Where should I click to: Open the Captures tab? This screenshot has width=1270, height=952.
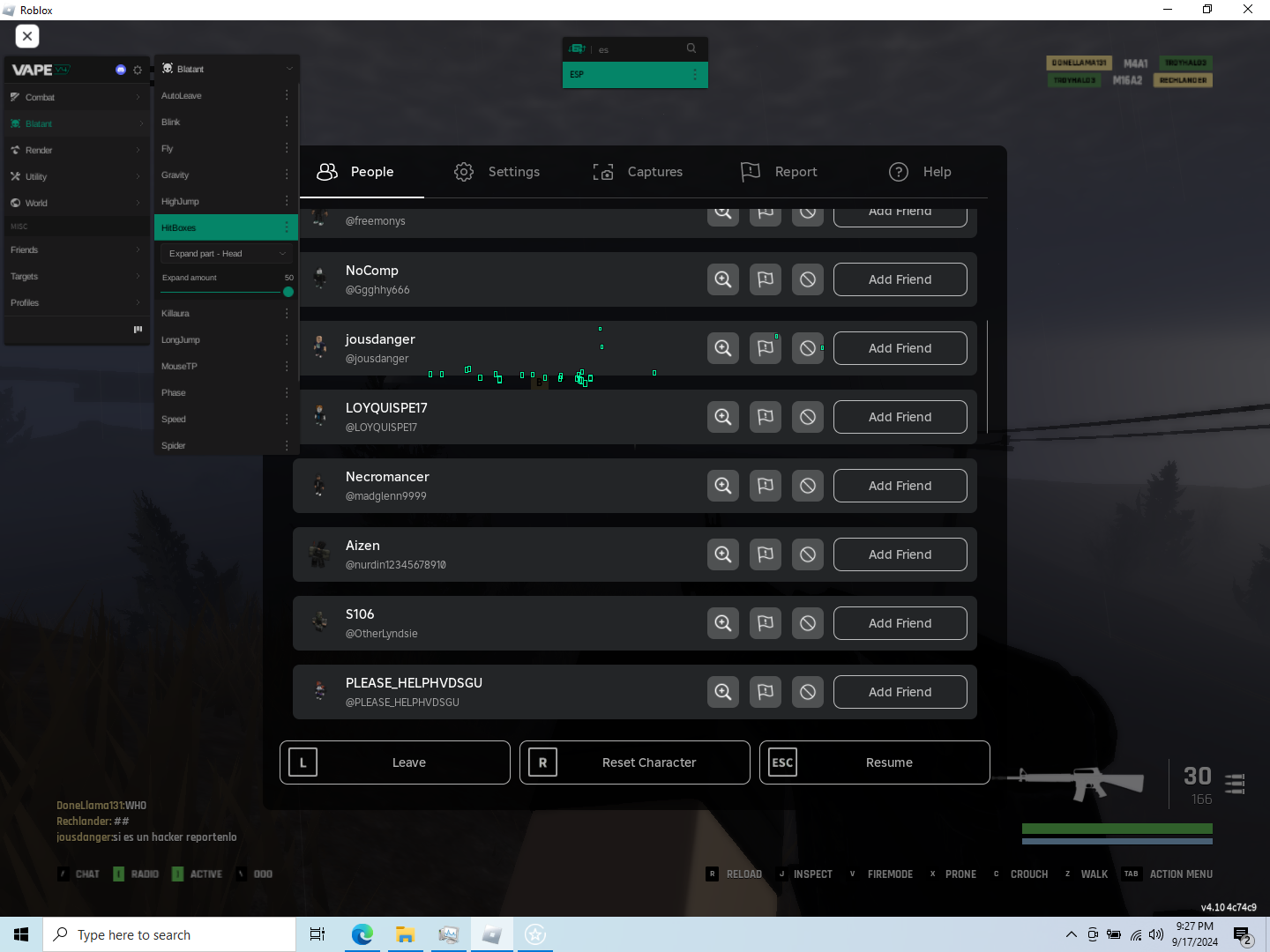point(638,172)
